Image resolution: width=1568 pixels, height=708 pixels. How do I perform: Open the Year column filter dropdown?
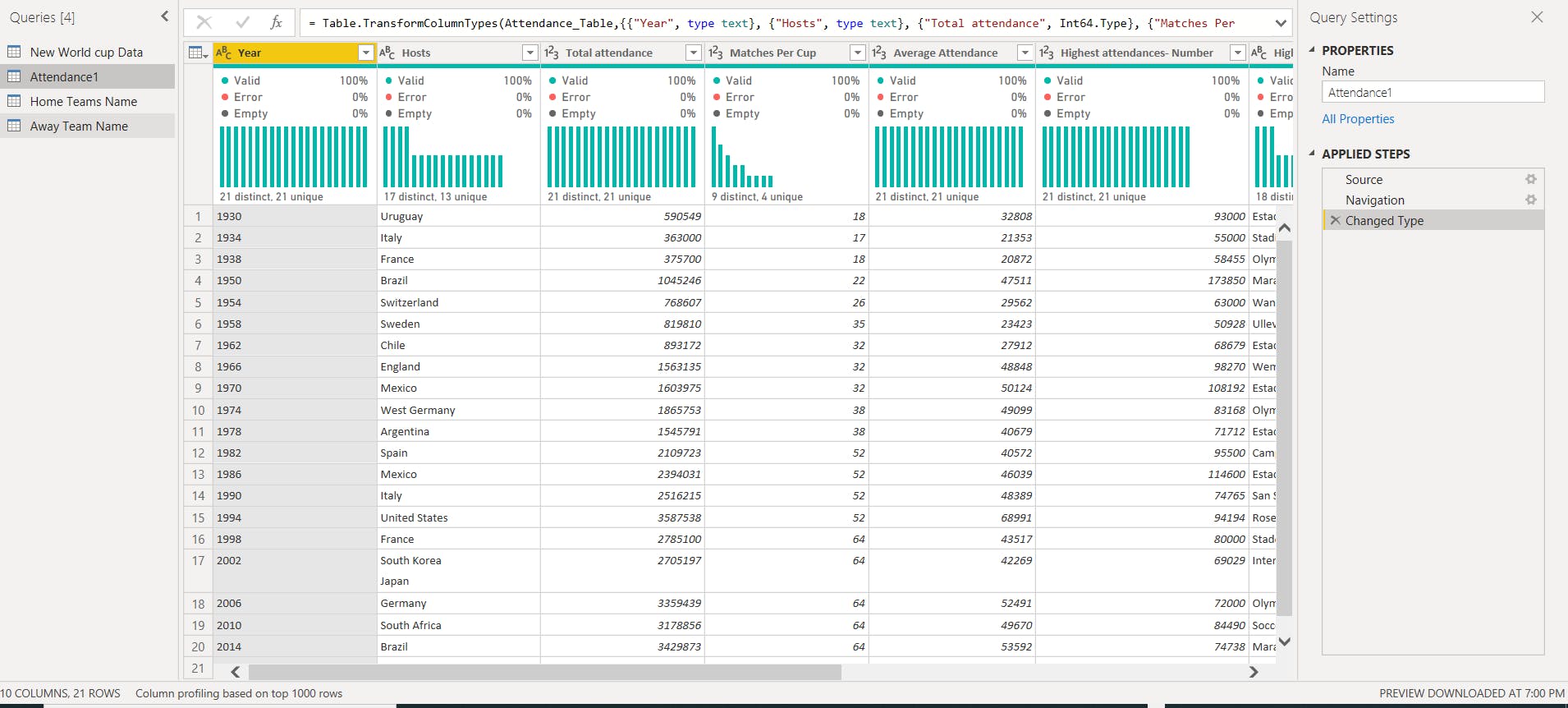[366, 53]
